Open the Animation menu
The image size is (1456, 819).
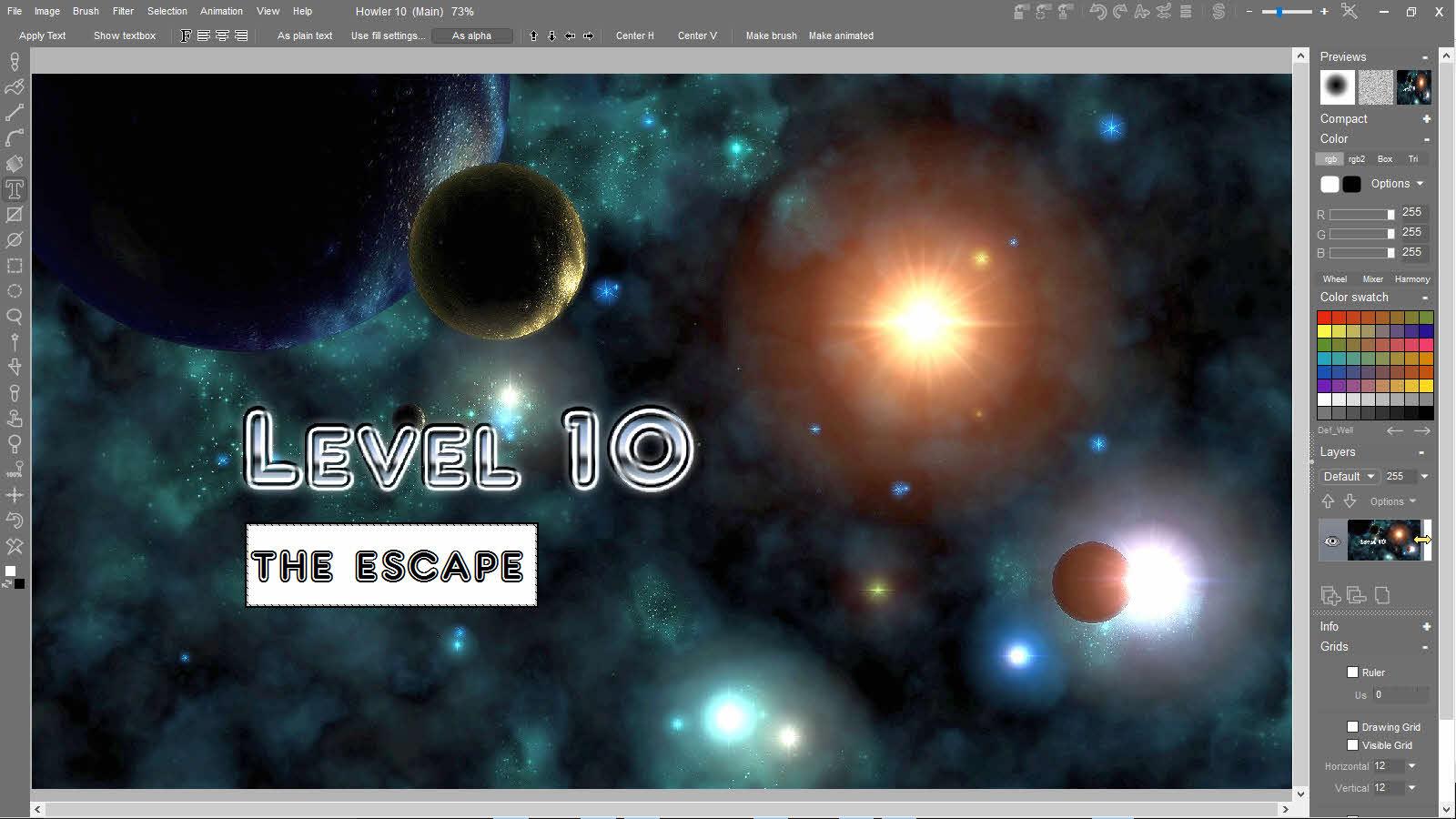click(221, 11)
